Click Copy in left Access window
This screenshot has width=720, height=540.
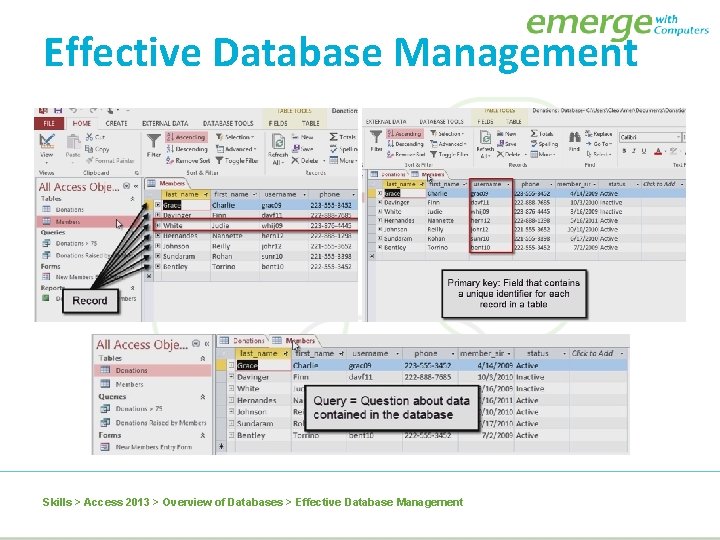coord(97,149)
